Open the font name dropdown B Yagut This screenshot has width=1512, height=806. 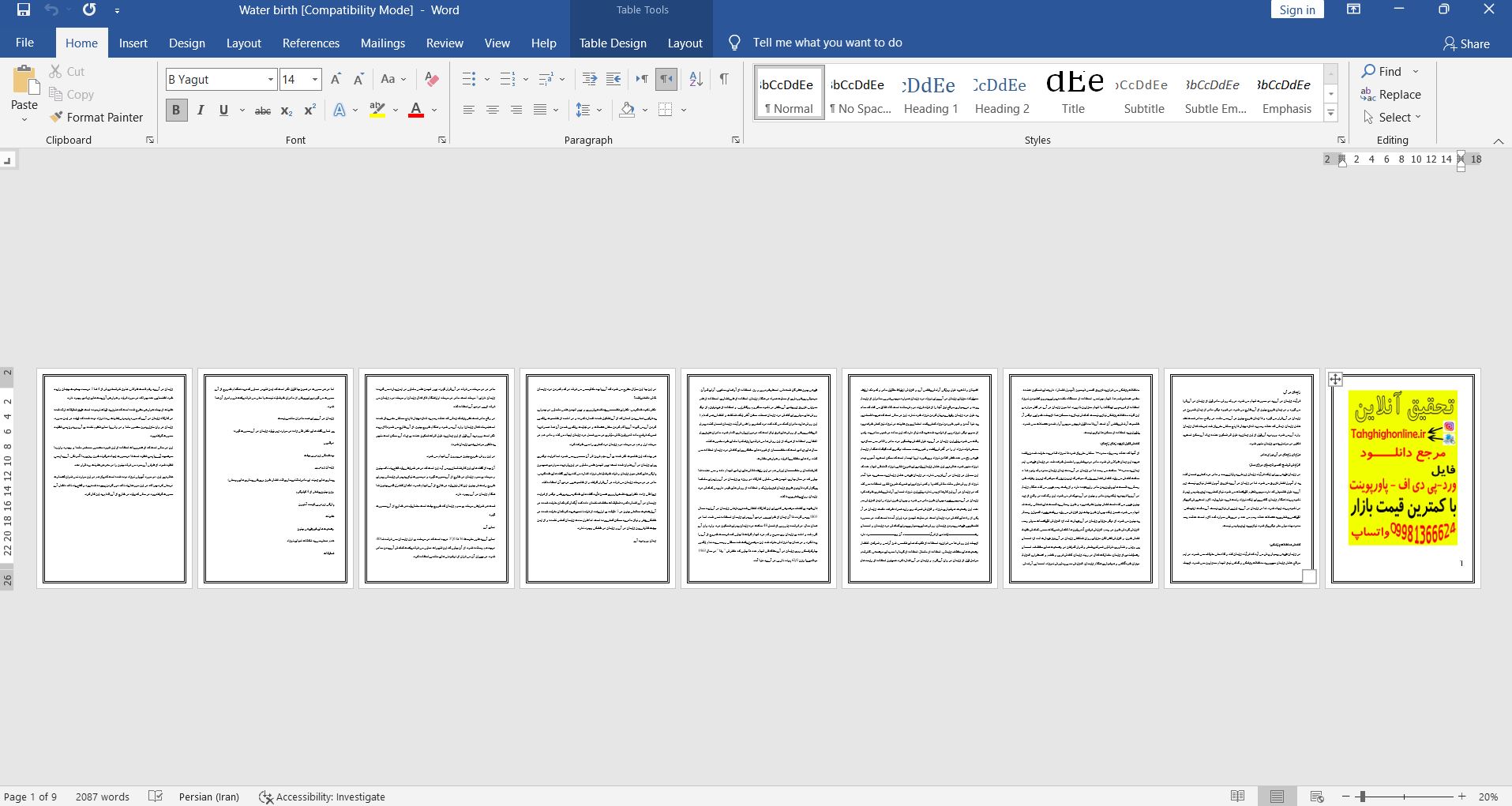click(270, 79)
